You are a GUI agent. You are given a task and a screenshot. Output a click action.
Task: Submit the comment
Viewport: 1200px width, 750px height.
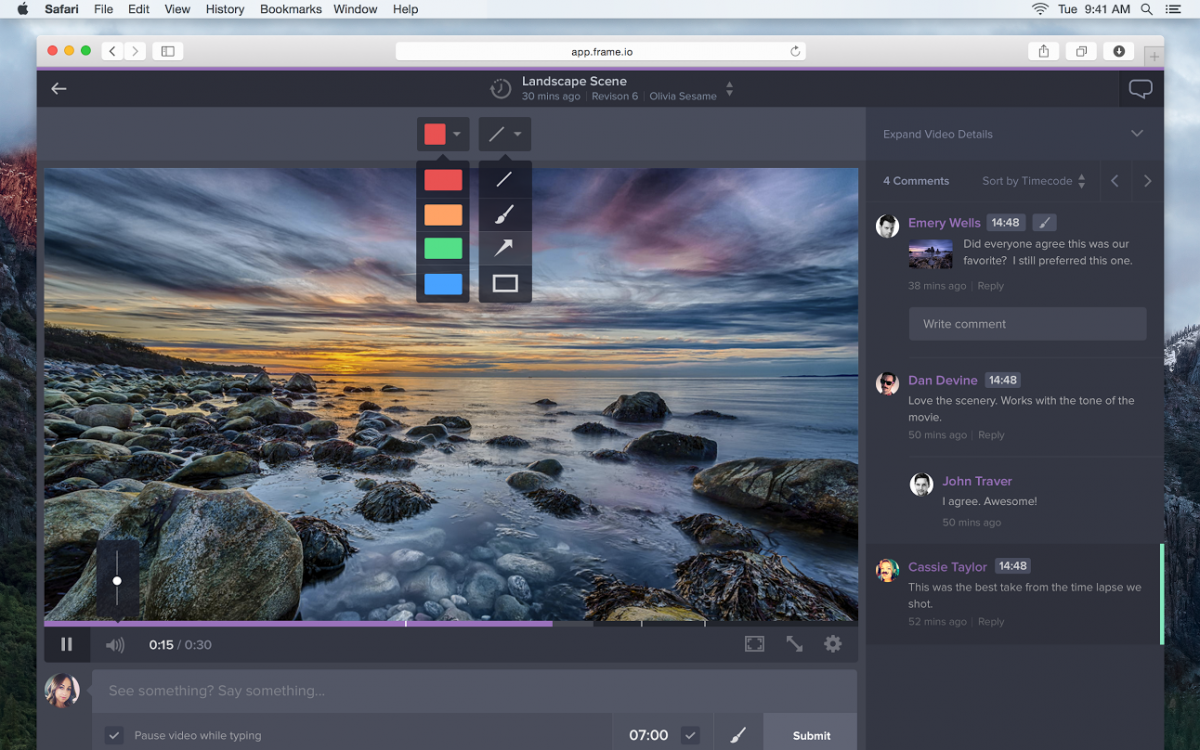coord(810,735)
